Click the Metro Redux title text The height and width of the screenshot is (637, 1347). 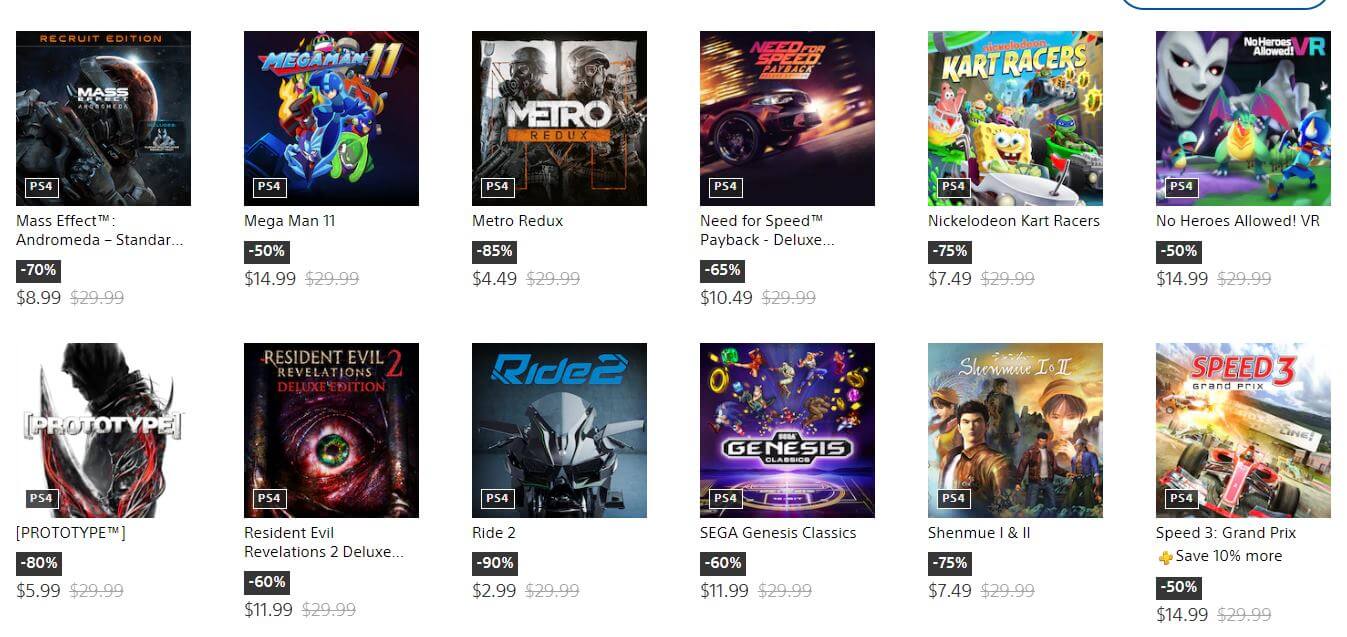click(517, 221)
